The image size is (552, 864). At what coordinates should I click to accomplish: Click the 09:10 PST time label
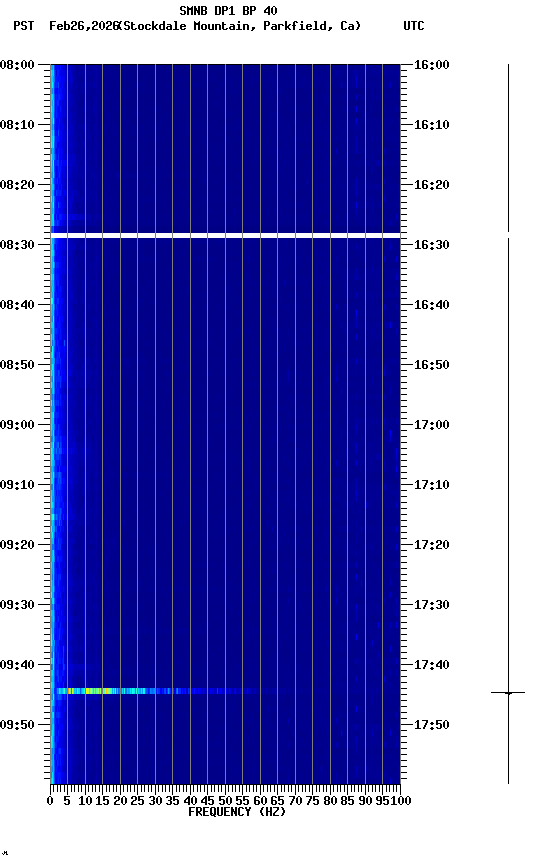pos(17,485)
